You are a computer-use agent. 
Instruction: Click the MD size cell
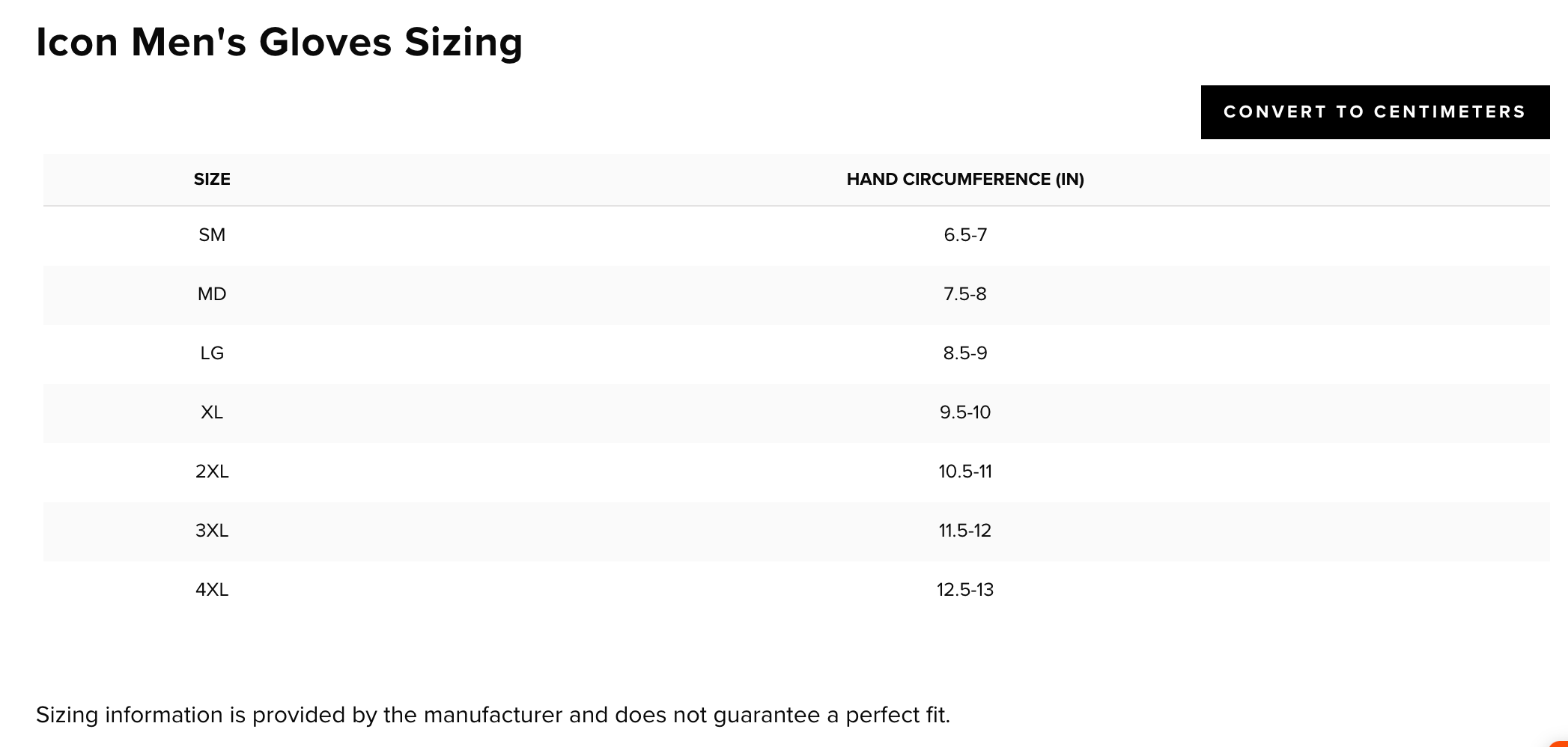click(x=212, y=294)
